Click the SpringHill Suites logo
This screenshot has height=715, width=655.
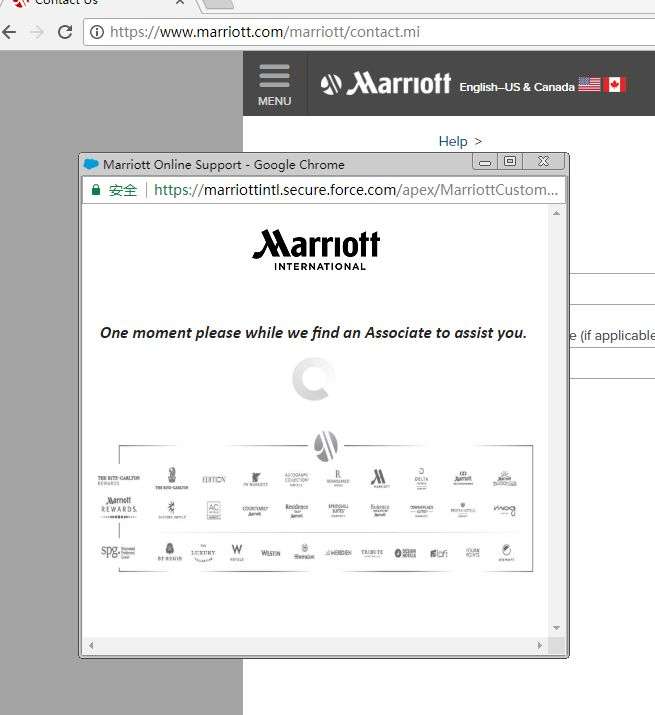click(338, 509)
